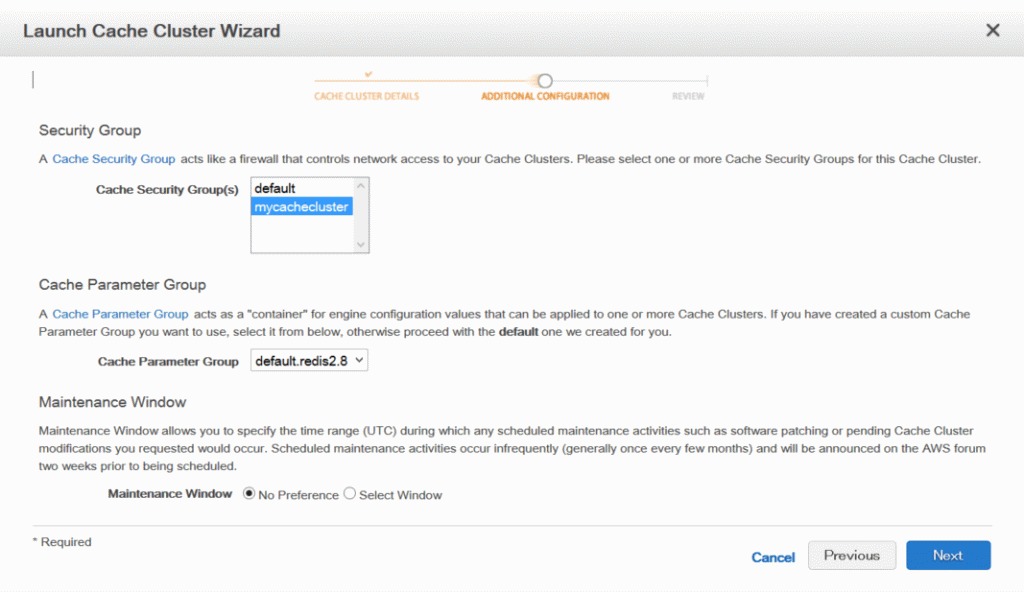Go to Additional Configuration step
The height and width of the screenshot is (592, 1024).
pyautogui.click(x=545, y=96)
